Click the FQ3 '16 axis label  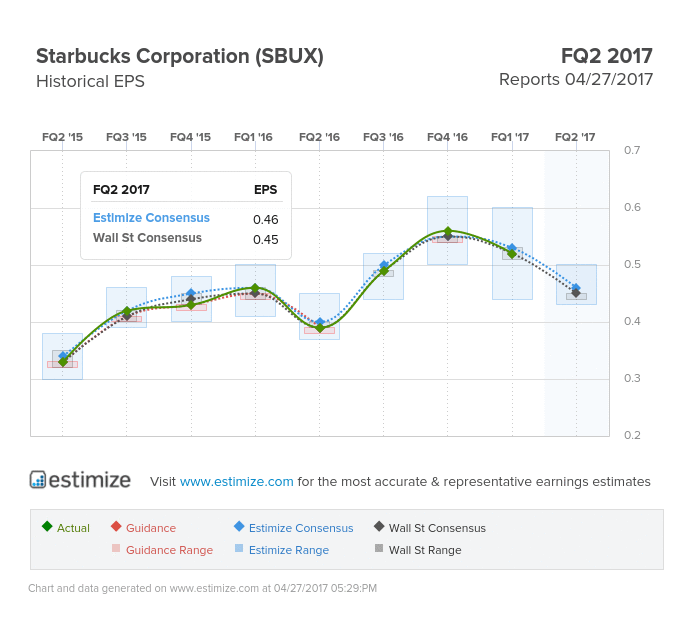pyautogui.click(x=383, y=137)
